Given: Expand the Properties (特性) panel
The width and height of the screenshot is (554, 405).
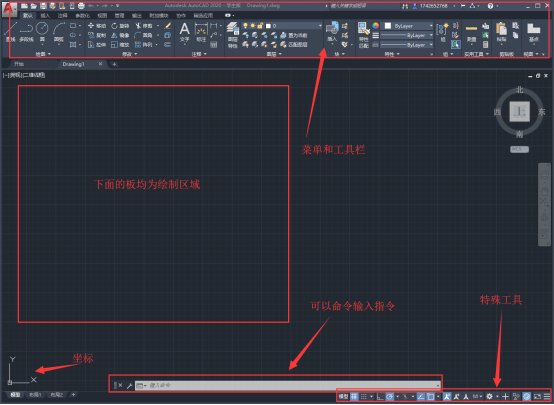Looking at the screenshot, I should click(392, 54).
